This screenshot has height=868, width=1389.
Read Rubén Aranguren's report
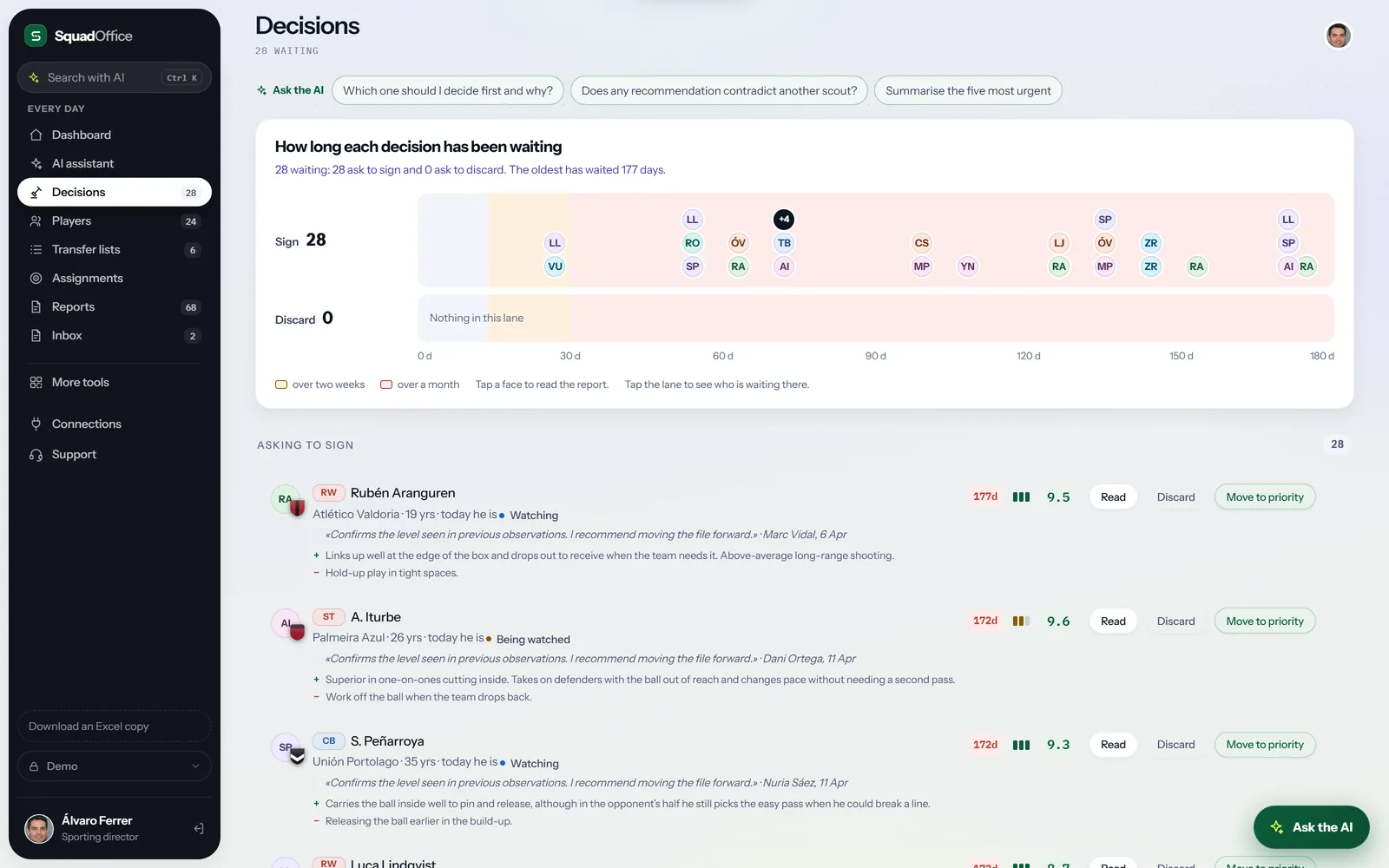pyautogui.click(x=1113, y=497)
